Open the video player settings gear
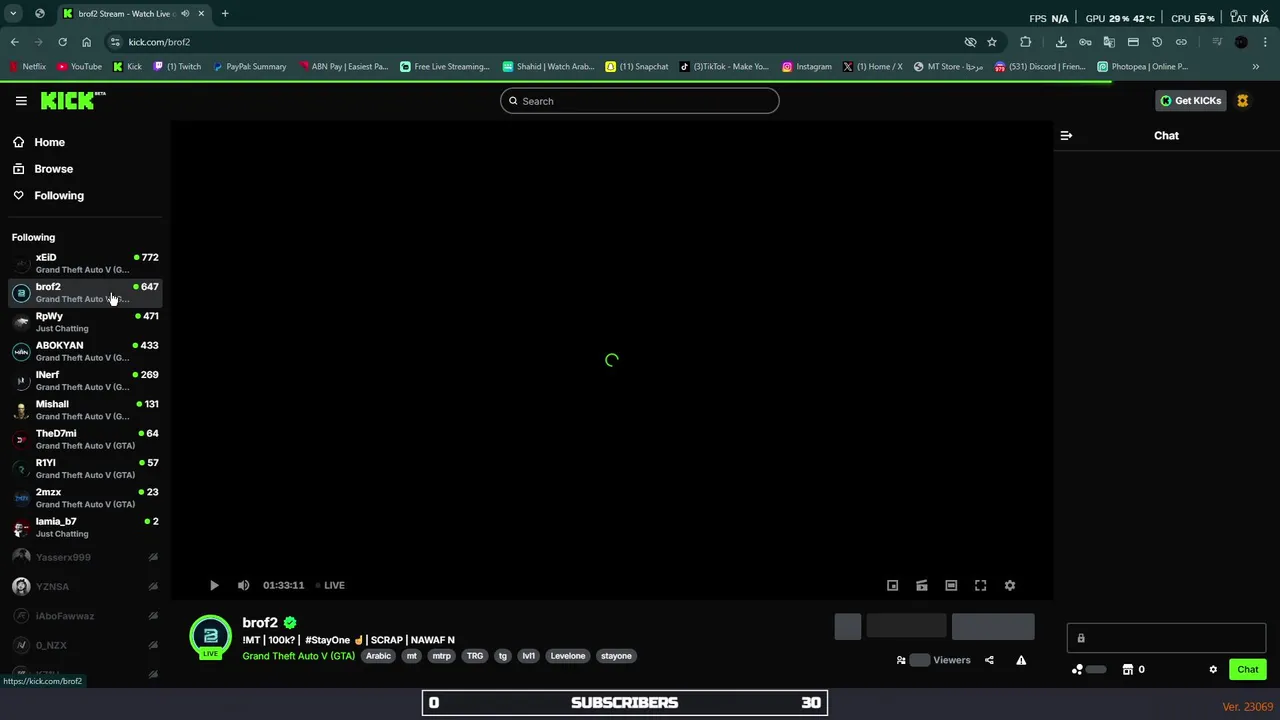The width and height of the screenshot is (1280, 720). (x=1010, y=586)
